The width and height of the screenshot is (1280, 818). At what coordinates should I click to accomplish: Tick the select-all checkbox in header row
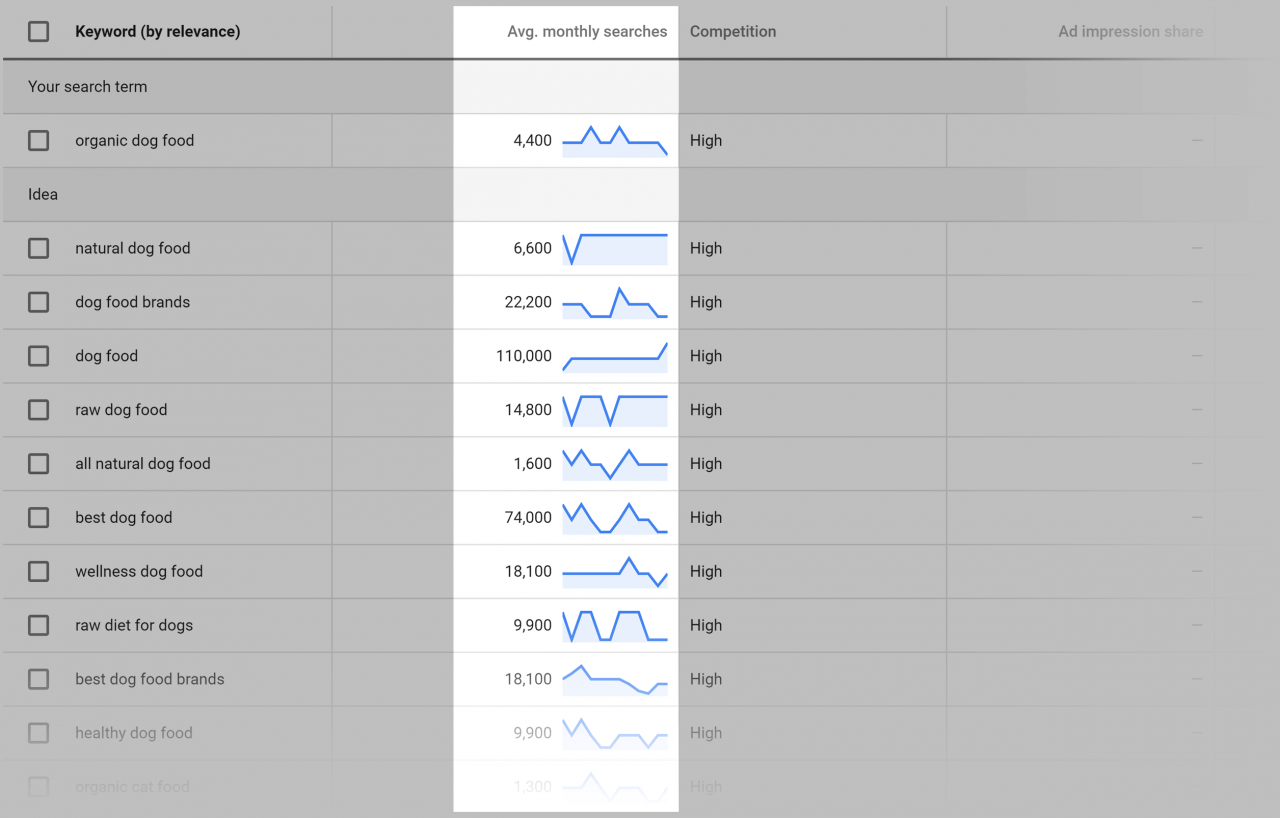point(38,32)
